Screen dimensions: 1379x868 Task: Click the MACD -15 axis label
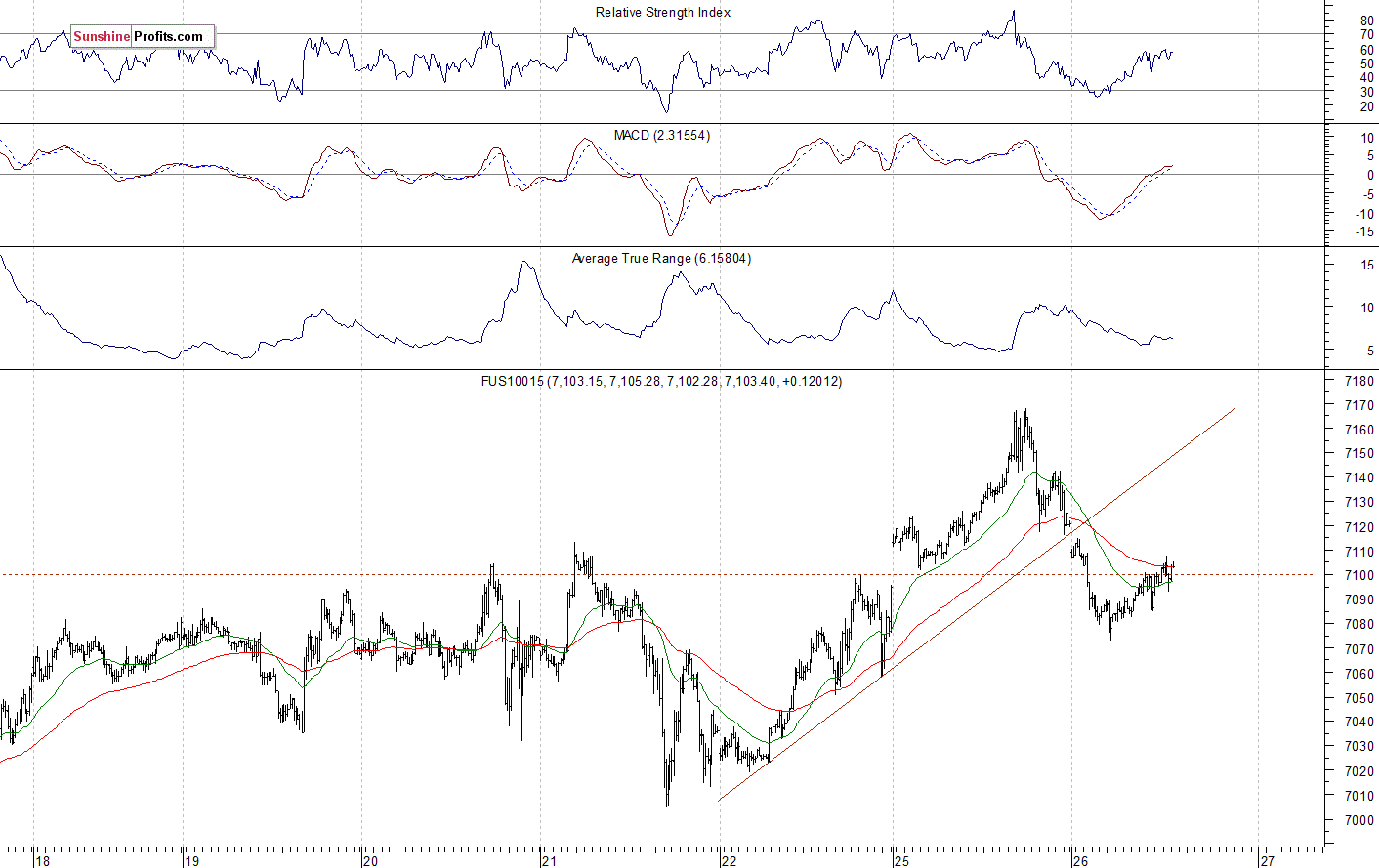[x=1364, y=232]
